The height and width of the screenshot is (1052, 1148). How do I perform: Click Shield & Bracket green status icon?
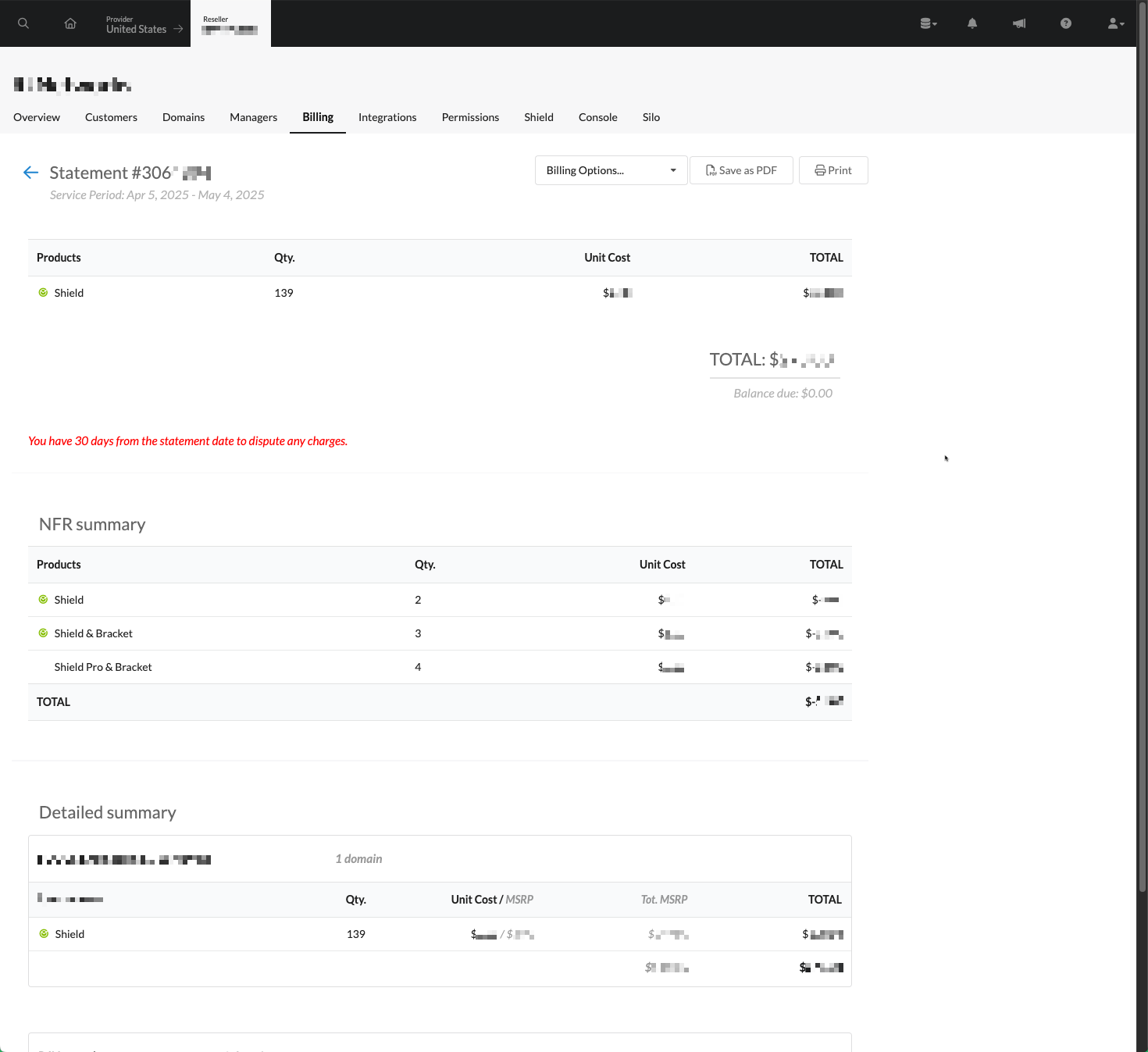coord(43,633)
